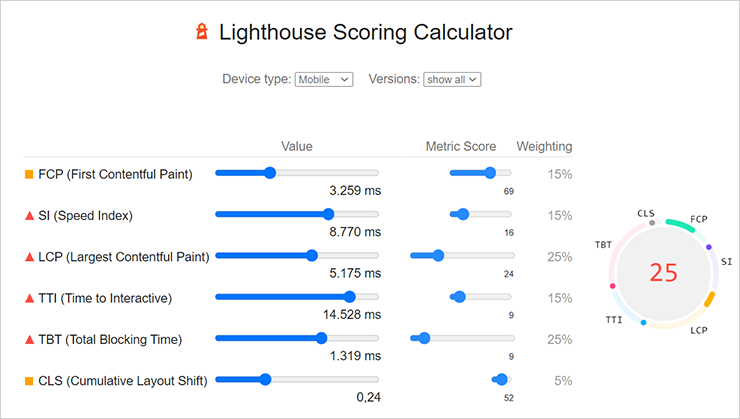
Task: Click the red triangle icon beside TTI
Action: 29,298
